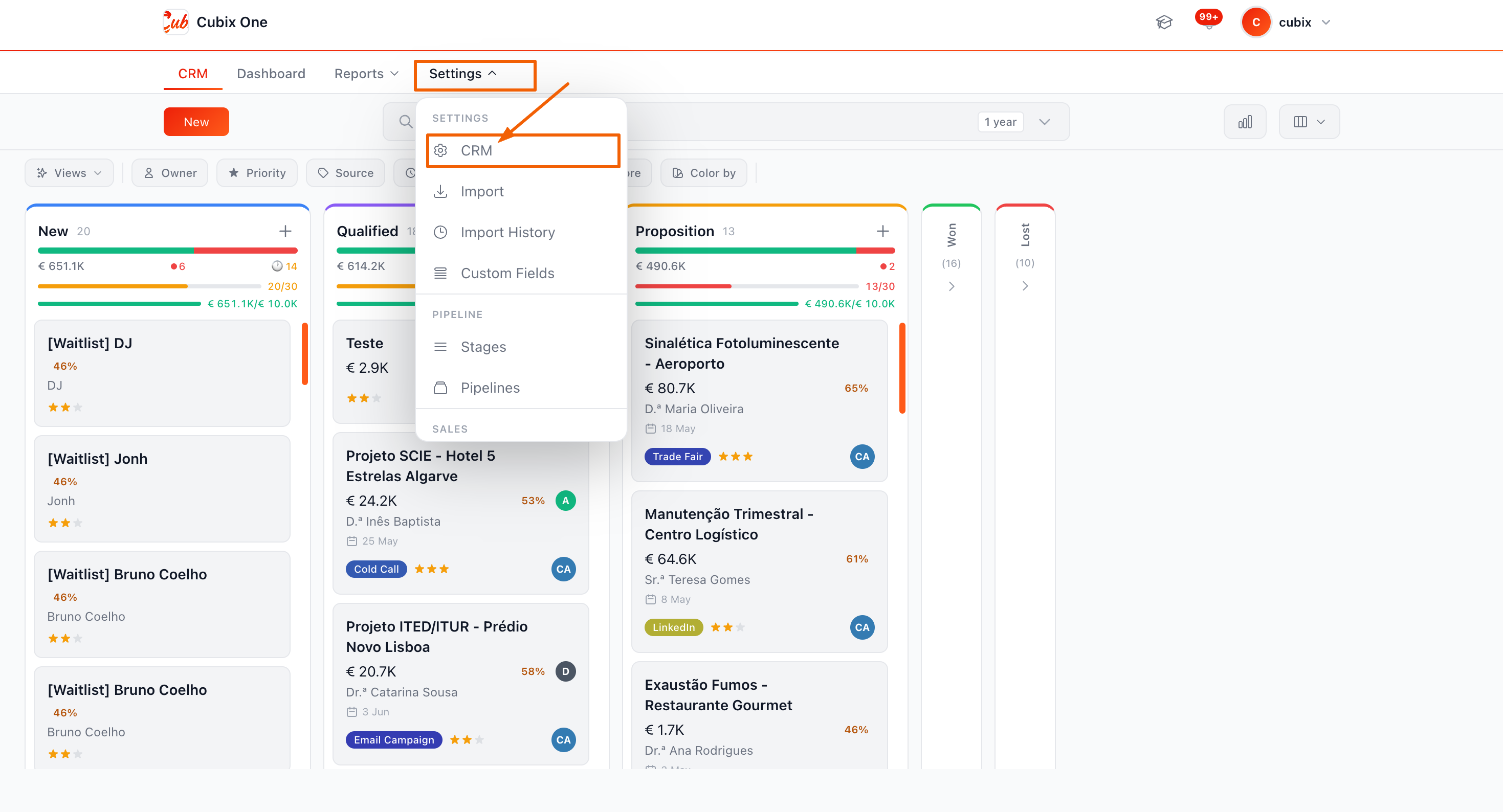Expand the Won column

pos(951,286)
